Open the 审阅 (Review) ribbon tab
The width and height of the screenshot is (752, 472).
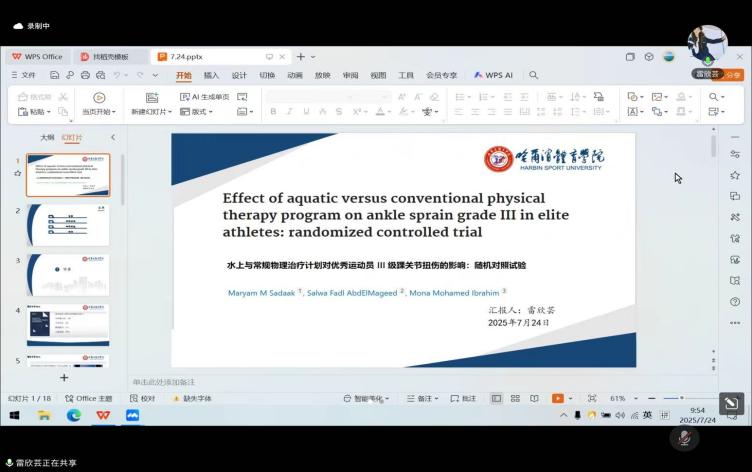point(350,75)
